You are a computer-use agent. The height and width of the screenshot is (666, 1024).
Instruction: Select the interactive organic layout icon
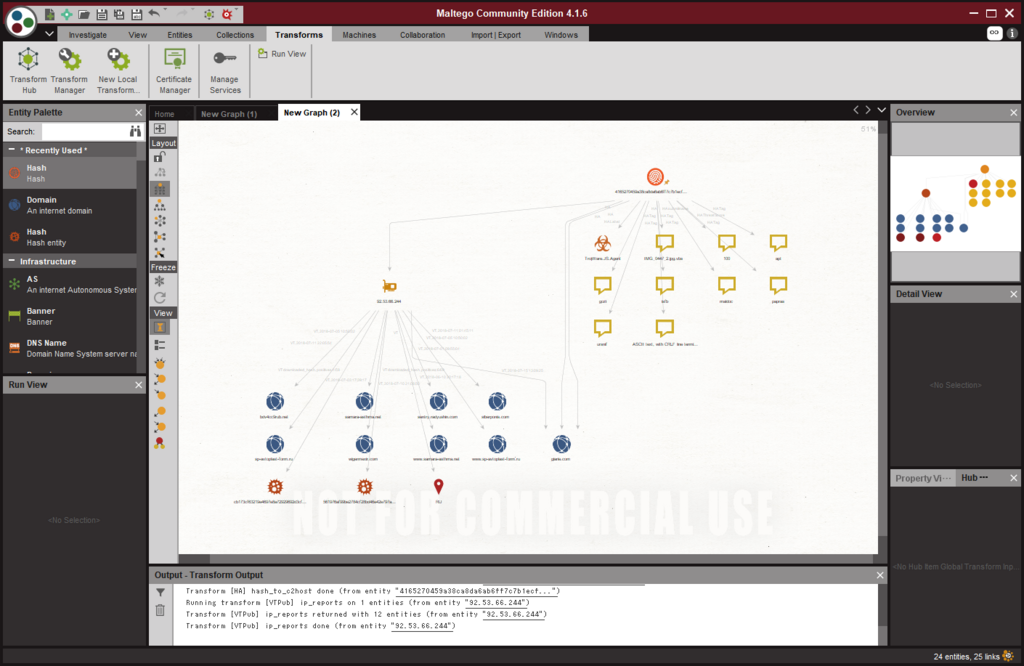click(160, 252)
